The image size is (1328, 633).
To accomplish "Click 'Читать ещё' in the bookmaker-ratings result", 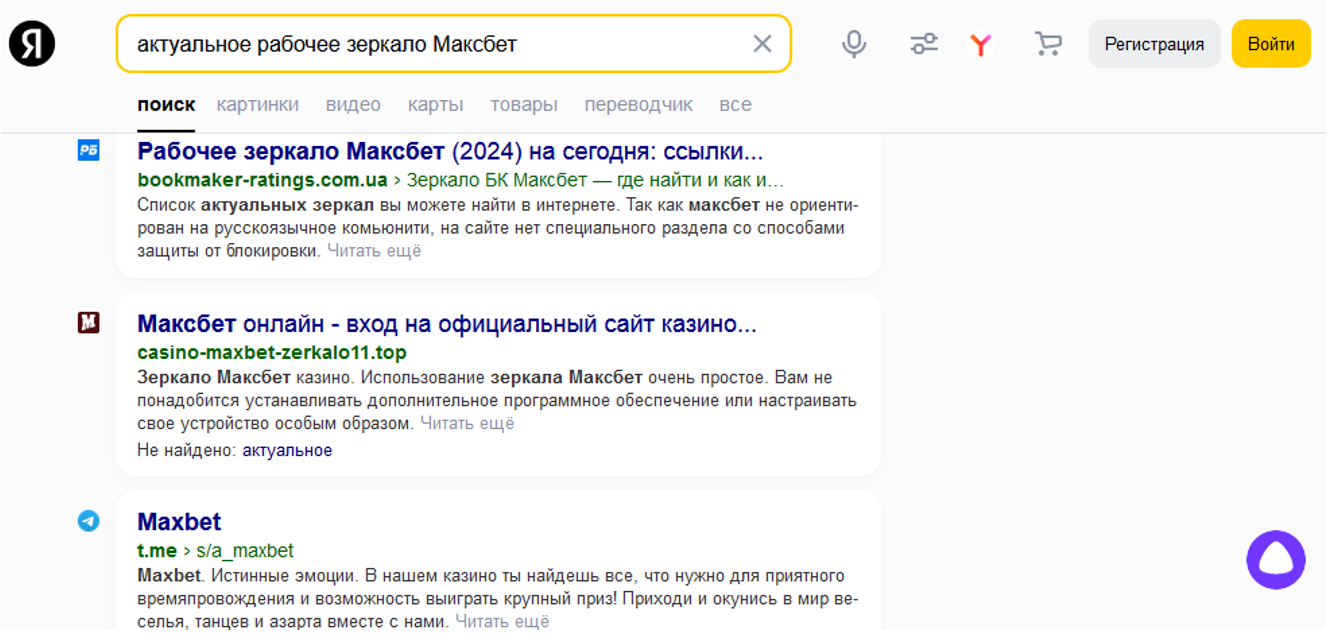I will [374, 251].
